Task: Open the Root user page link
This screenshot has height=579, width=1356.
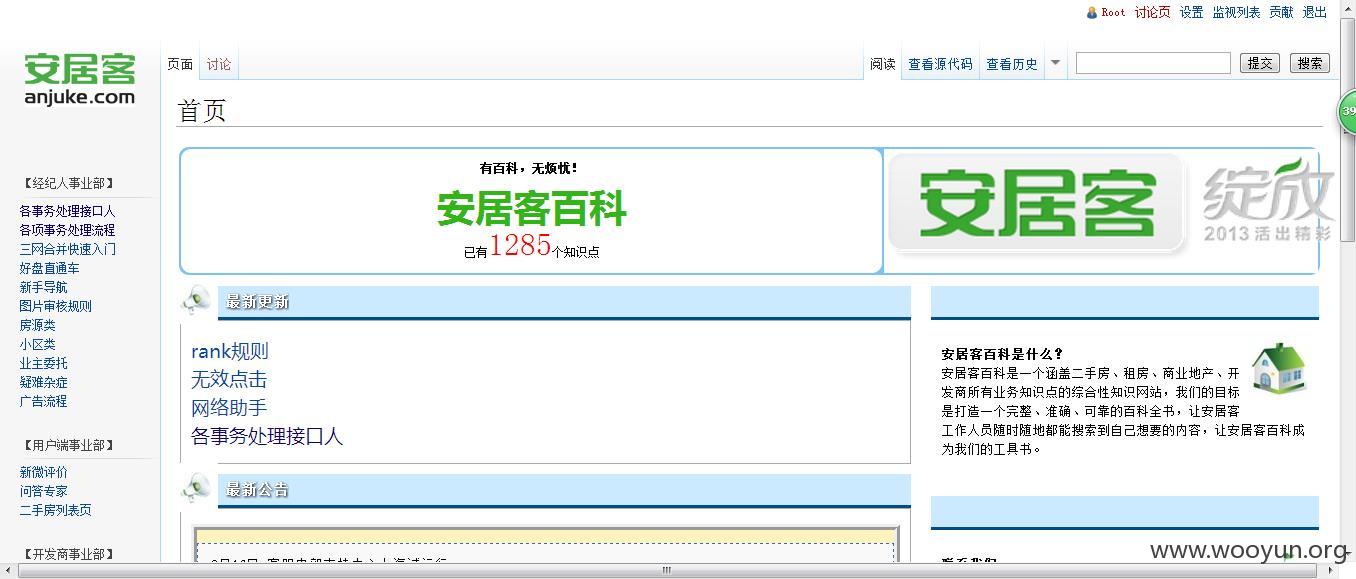Action: click(1113, 13)
